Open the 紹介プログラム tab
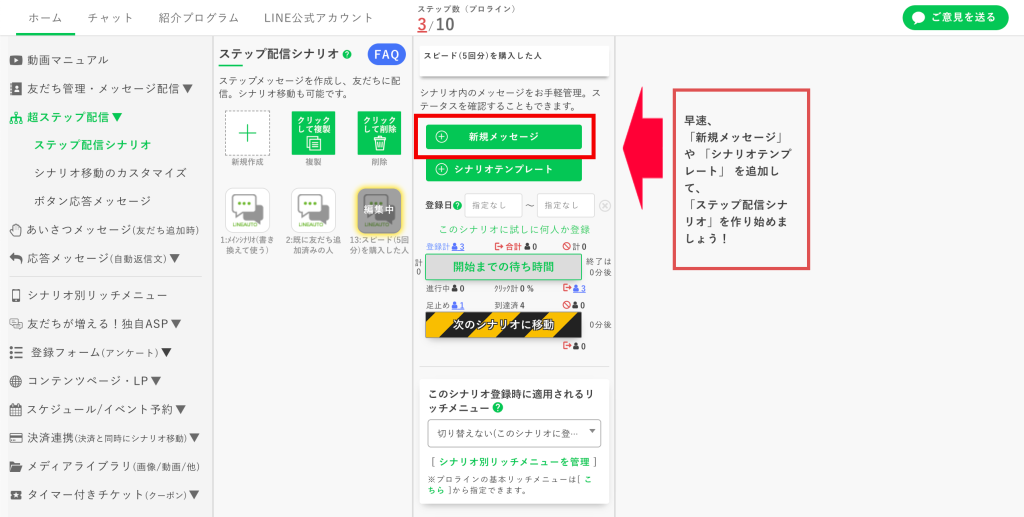 199,18
